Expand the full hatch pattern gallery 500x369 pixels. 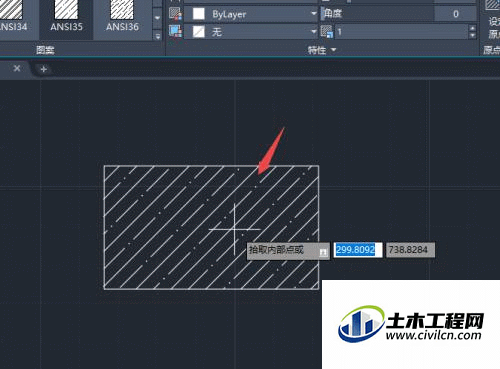coord(158,35)
